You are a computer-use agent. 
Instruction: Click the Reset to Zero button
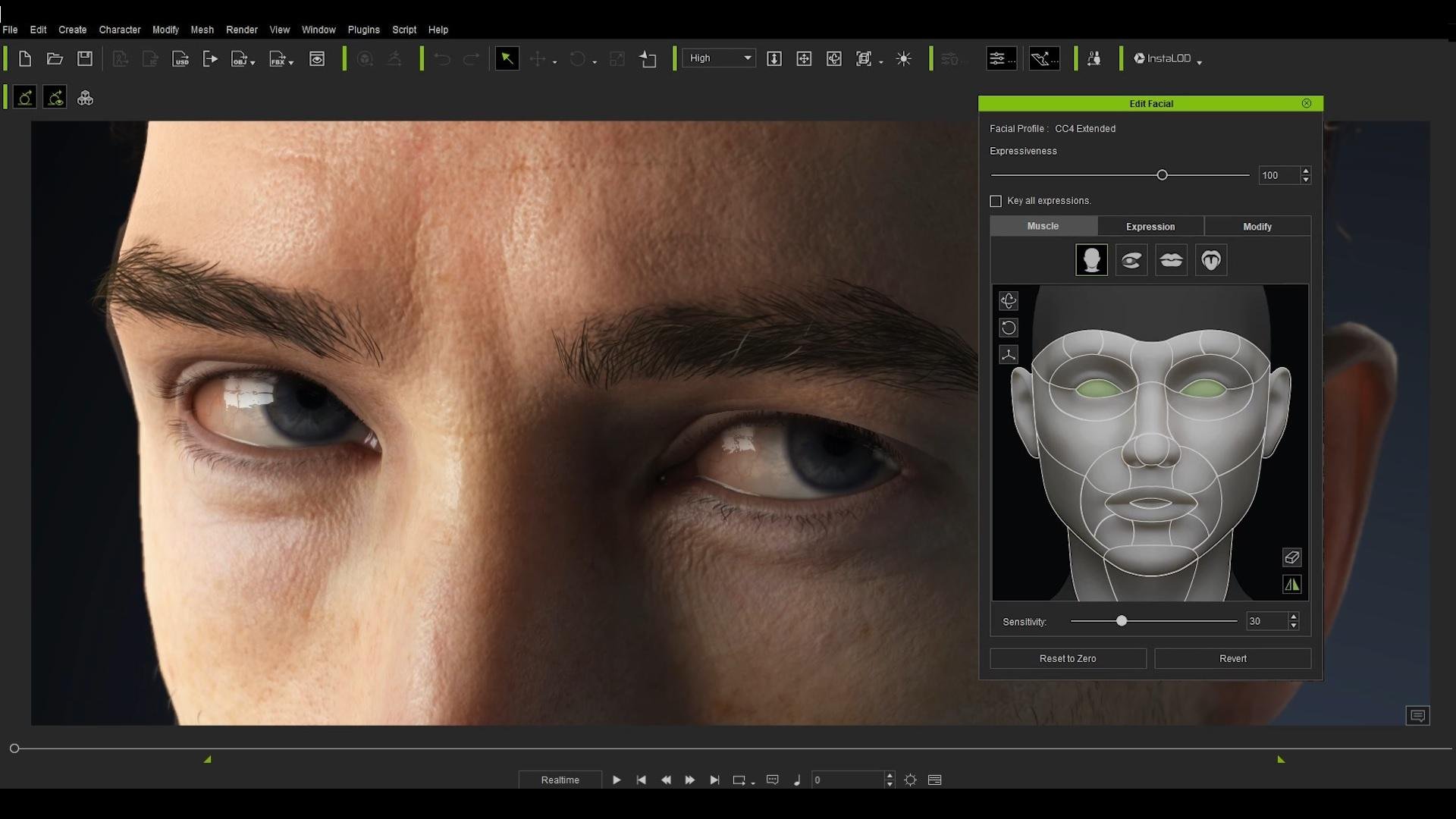coord(1067,658)
